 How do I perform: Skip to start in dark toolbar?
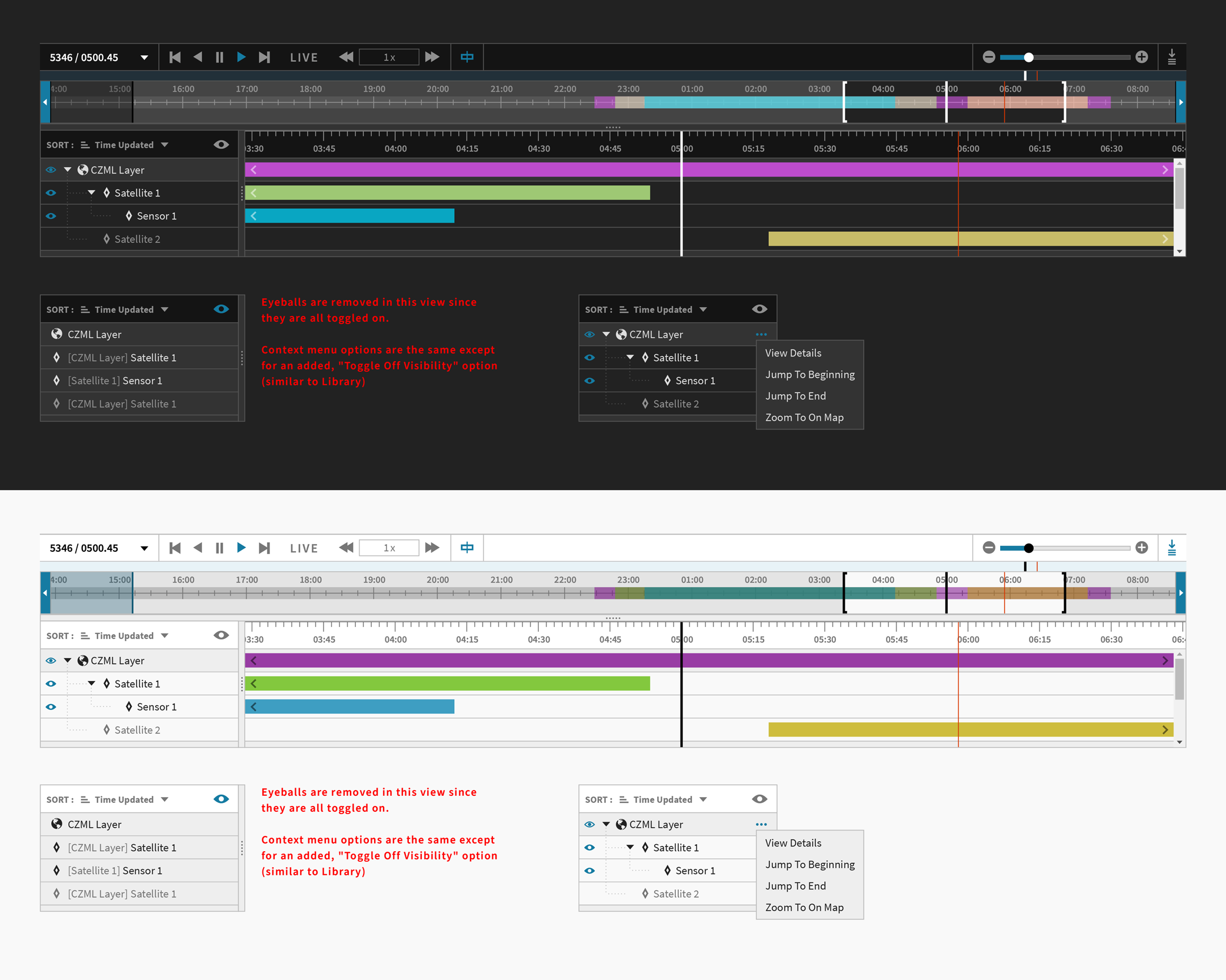[175, 57]
